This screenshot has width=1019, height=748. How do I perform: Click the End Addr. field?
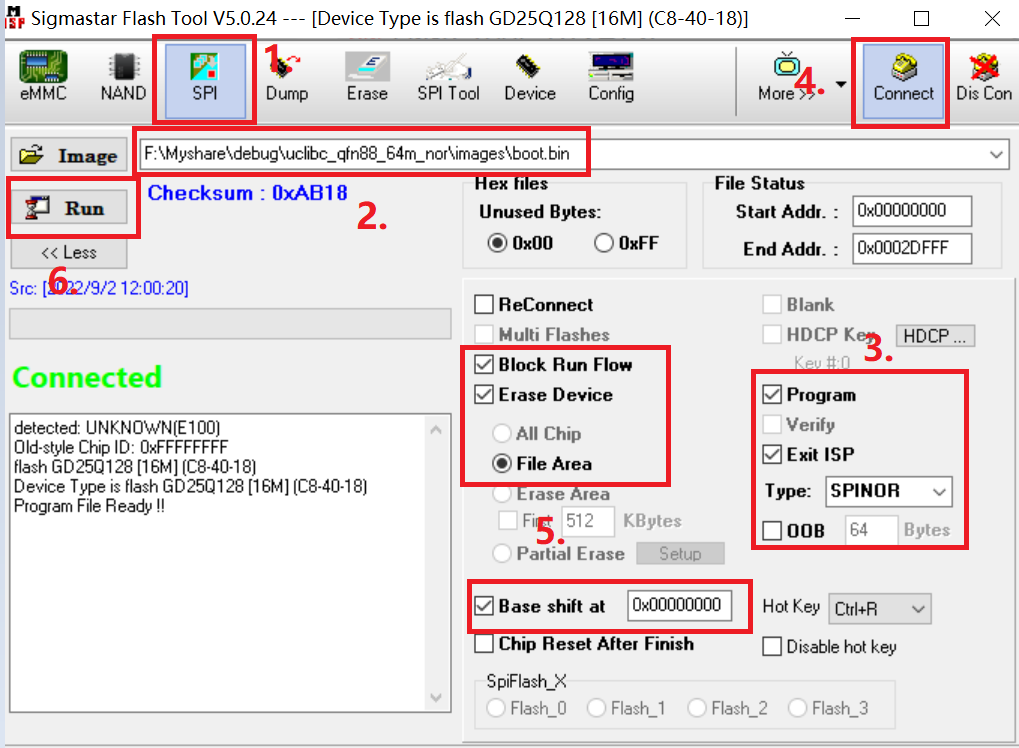(912, 248)
